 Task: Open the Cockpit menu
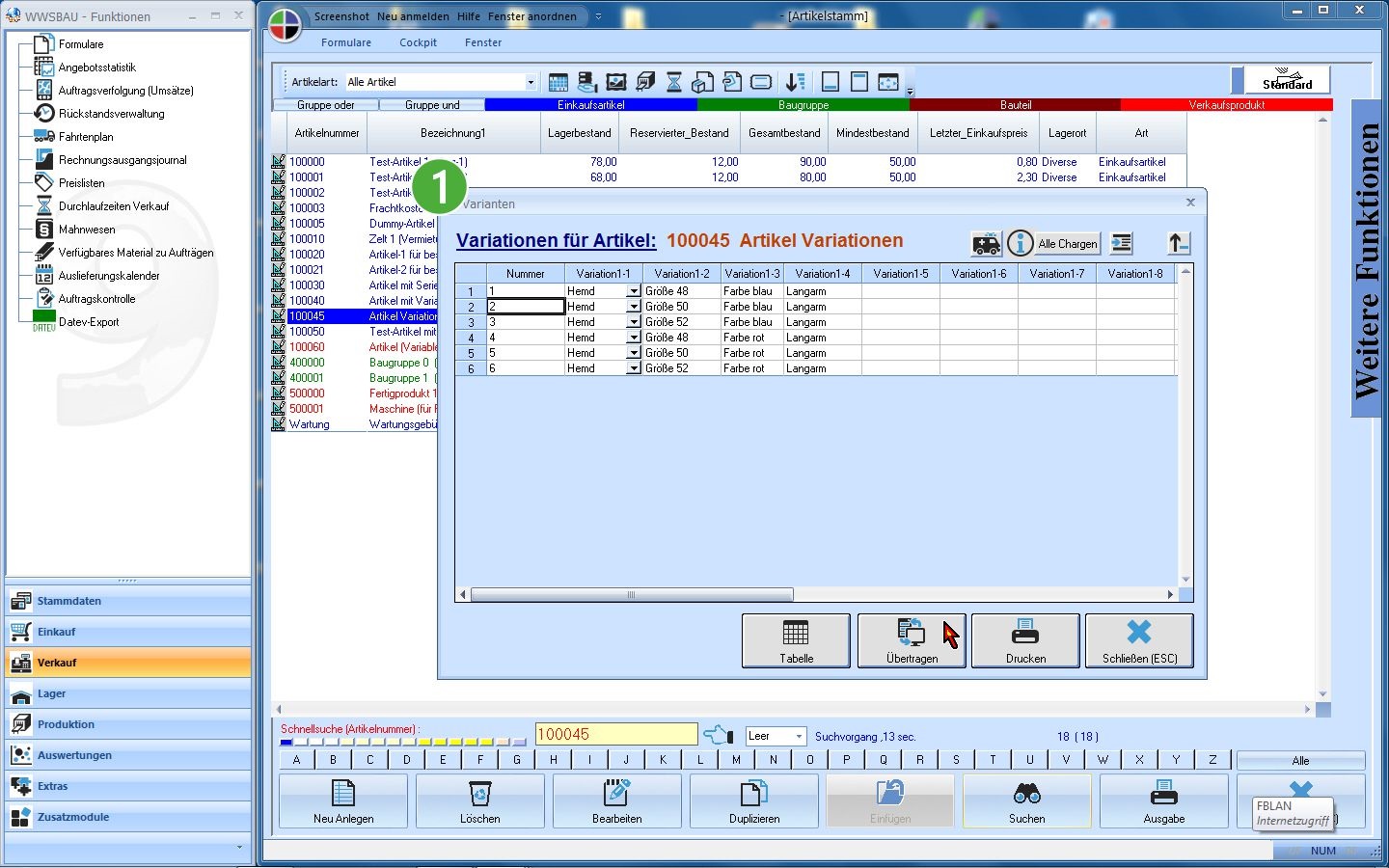tap(418, 42)
